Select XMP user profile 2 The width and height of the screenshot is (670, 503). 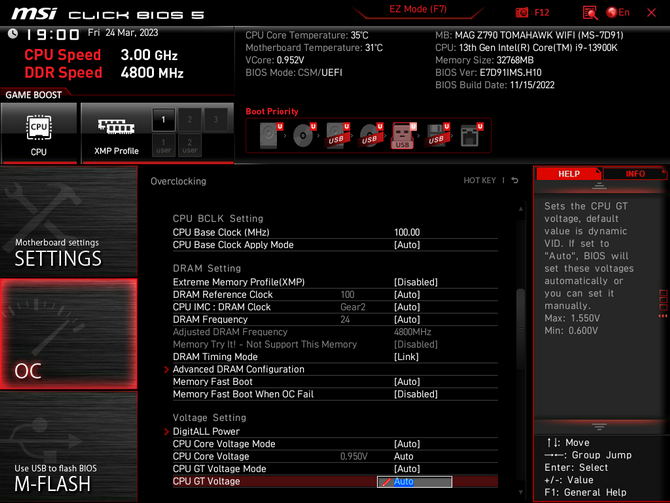[x=190, y=145]
